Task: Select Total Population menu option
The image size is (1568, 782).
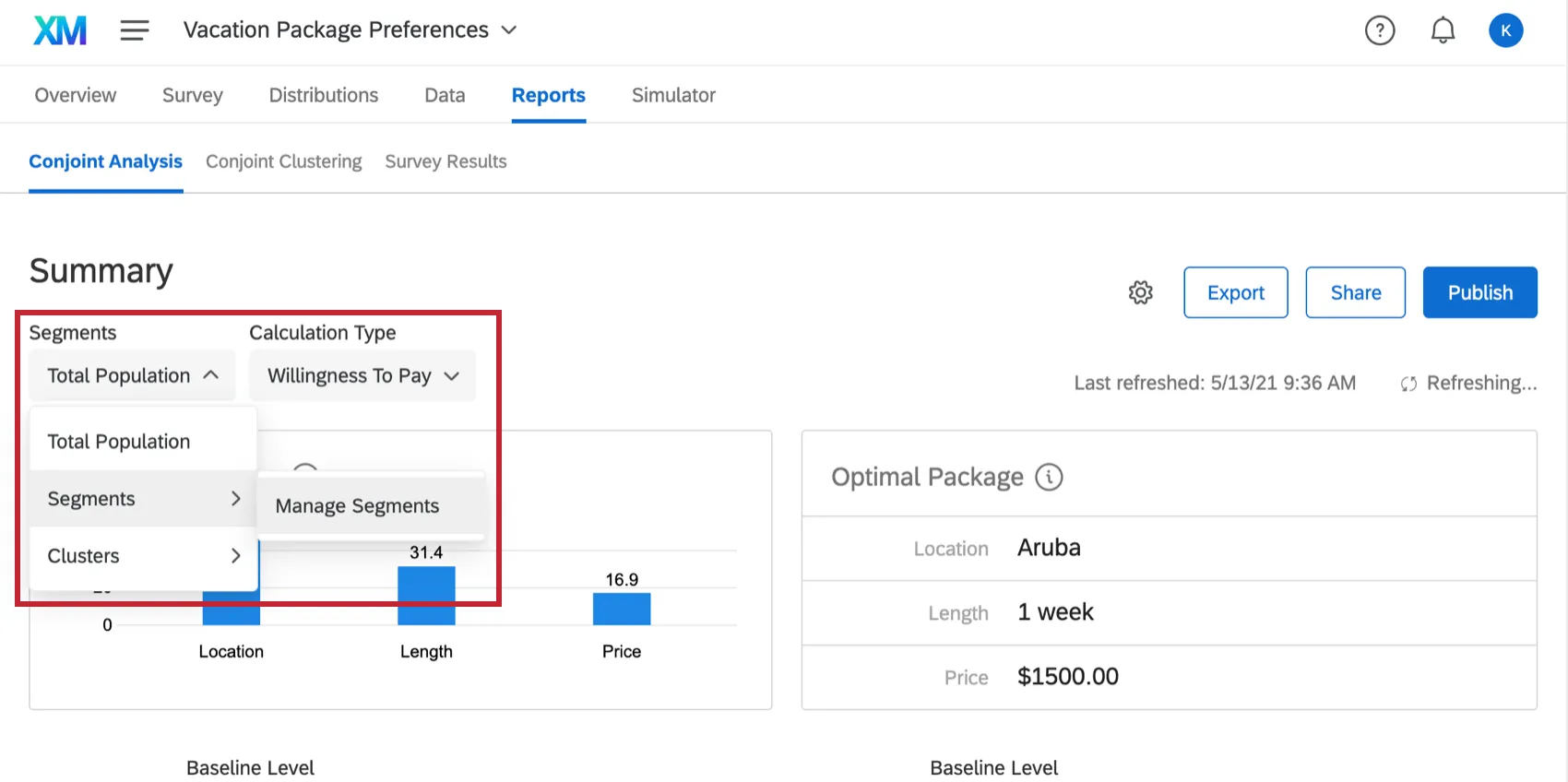Action: click(x=119, y=442)
